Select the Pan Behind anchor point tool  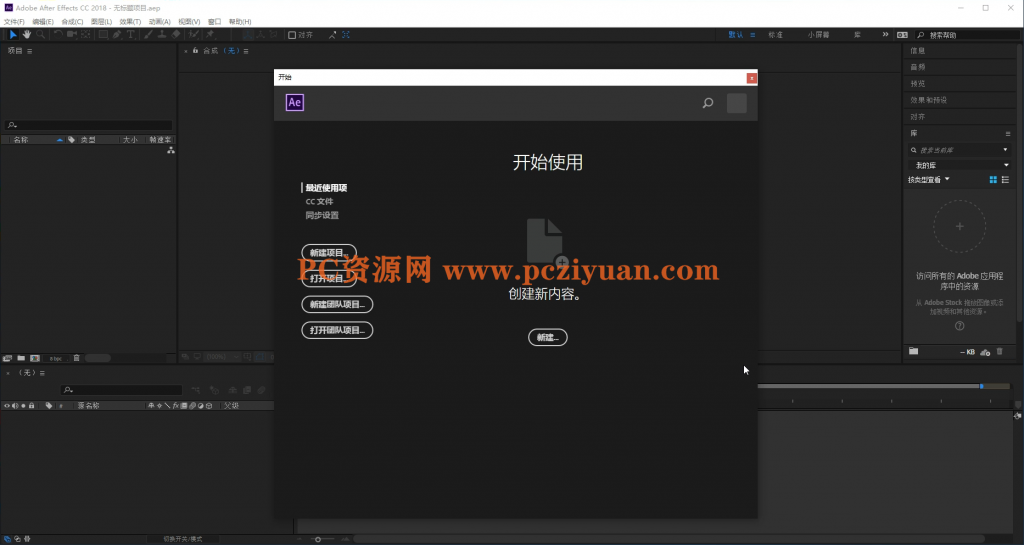86,35
